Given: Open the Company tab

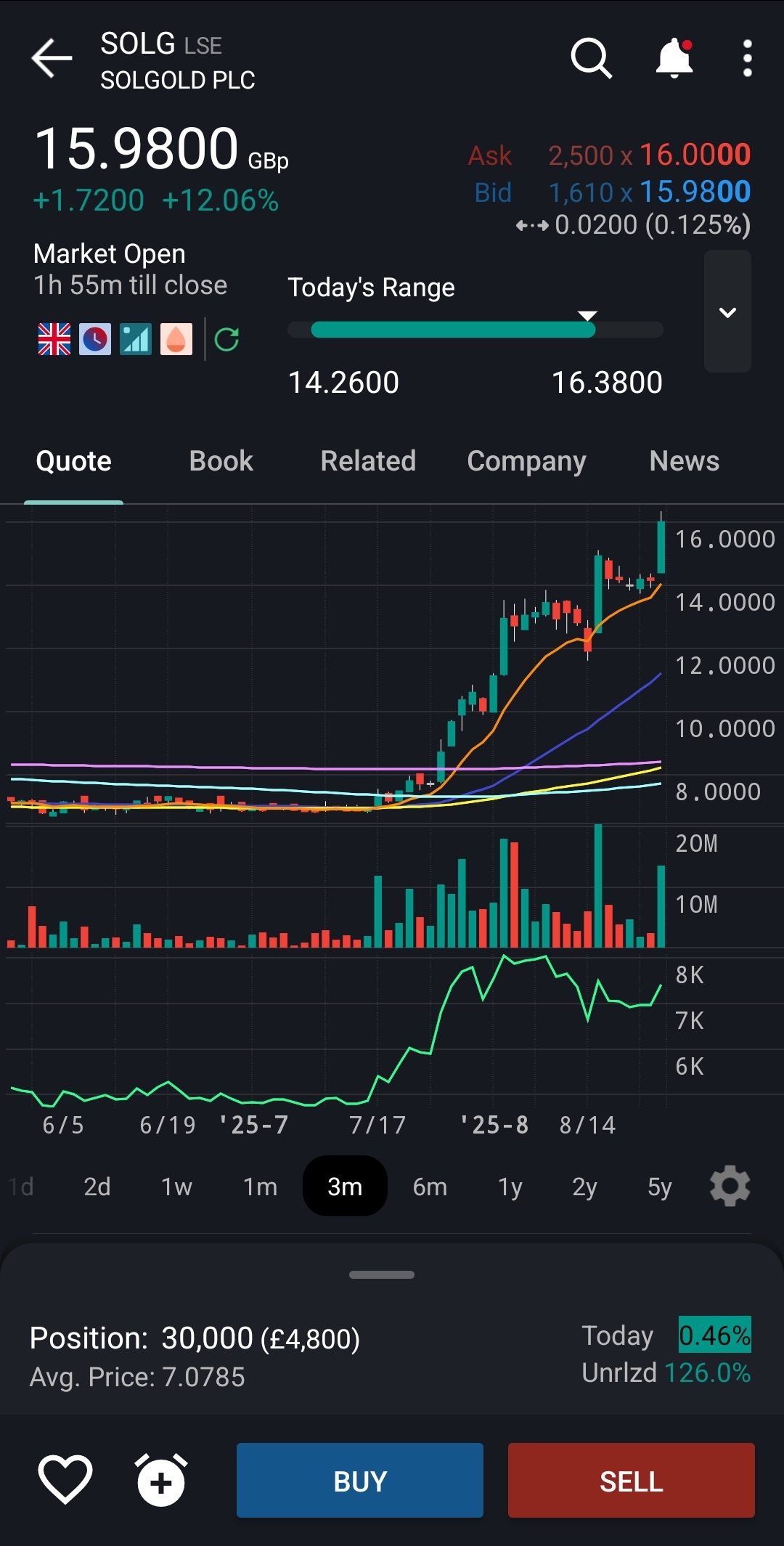Looking at the screenshot, I should (x=526, y=461).
